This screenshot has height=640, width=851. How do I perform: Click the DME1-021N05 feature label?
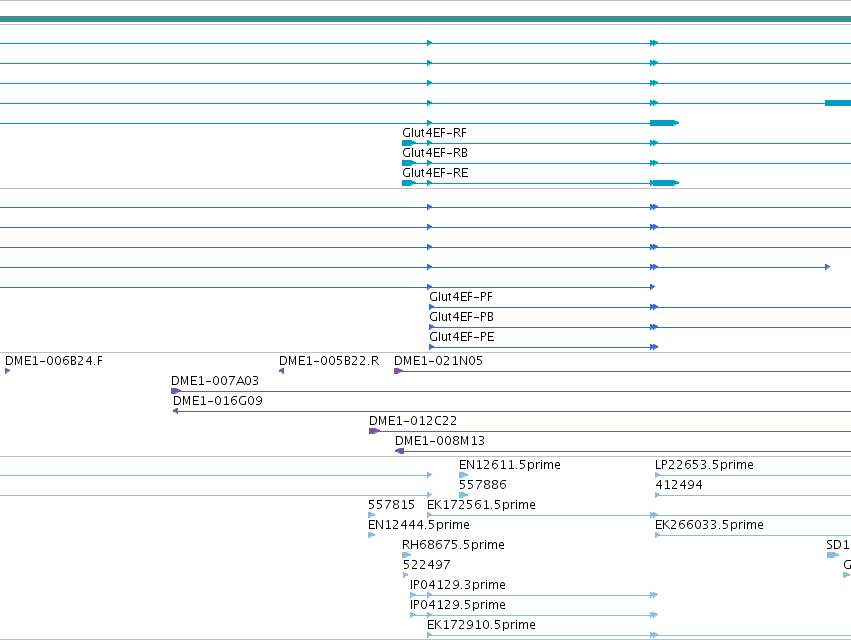pyautogui.click(x=439, y=361)
